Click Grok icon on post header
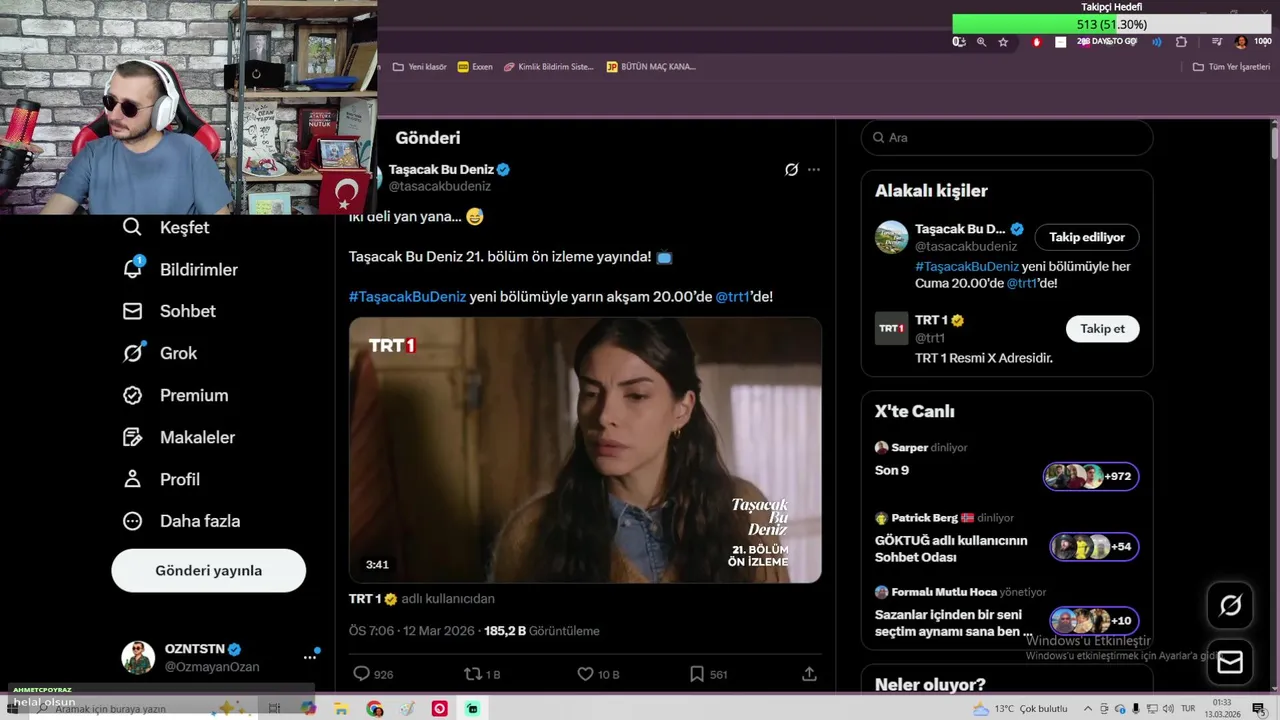The height and width of the screenshot is (720, 1280). click(x=791, y=170)
